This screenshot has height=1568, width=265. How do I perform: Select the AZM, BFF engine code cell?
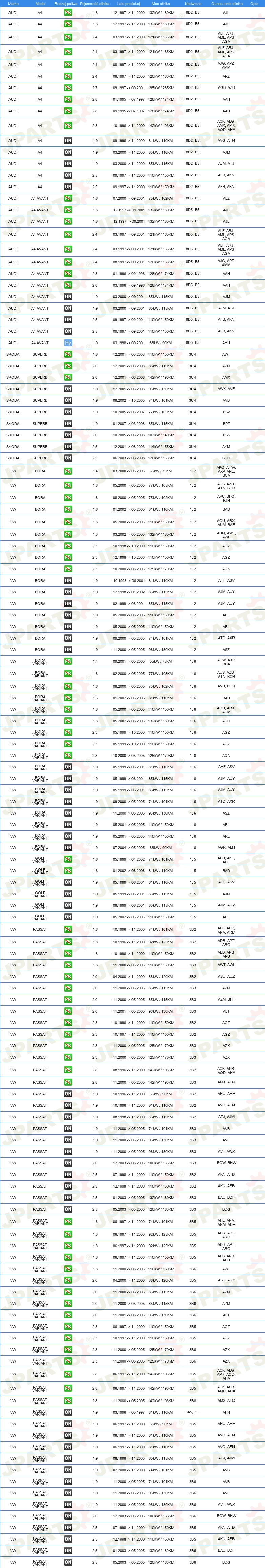226,999
